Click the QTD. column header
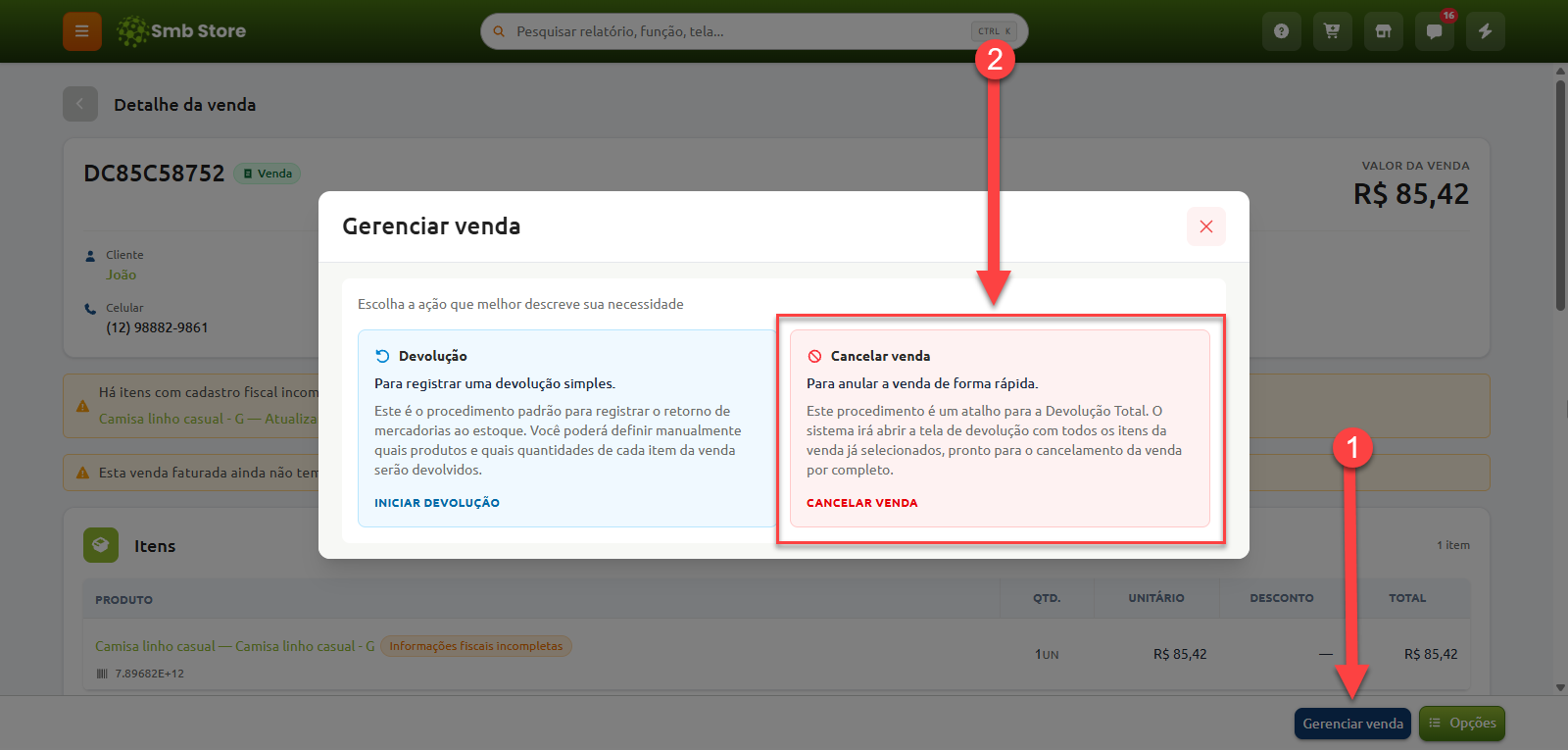 tap(1047, 598)
